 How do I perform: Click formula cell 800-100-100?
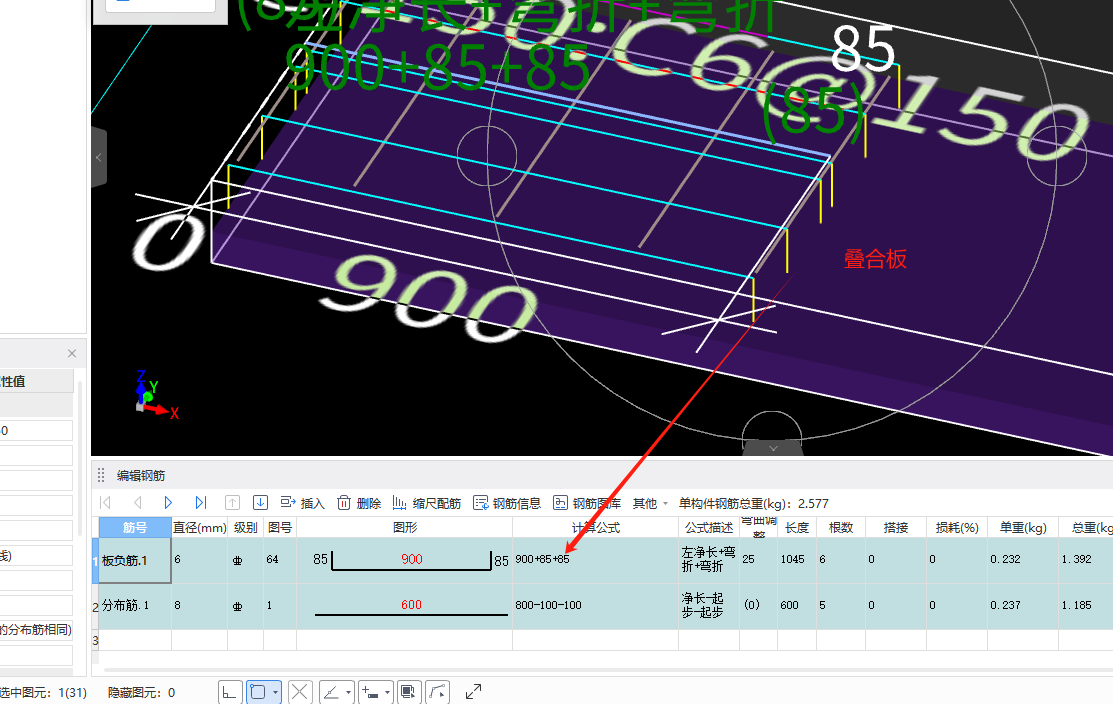596,605
